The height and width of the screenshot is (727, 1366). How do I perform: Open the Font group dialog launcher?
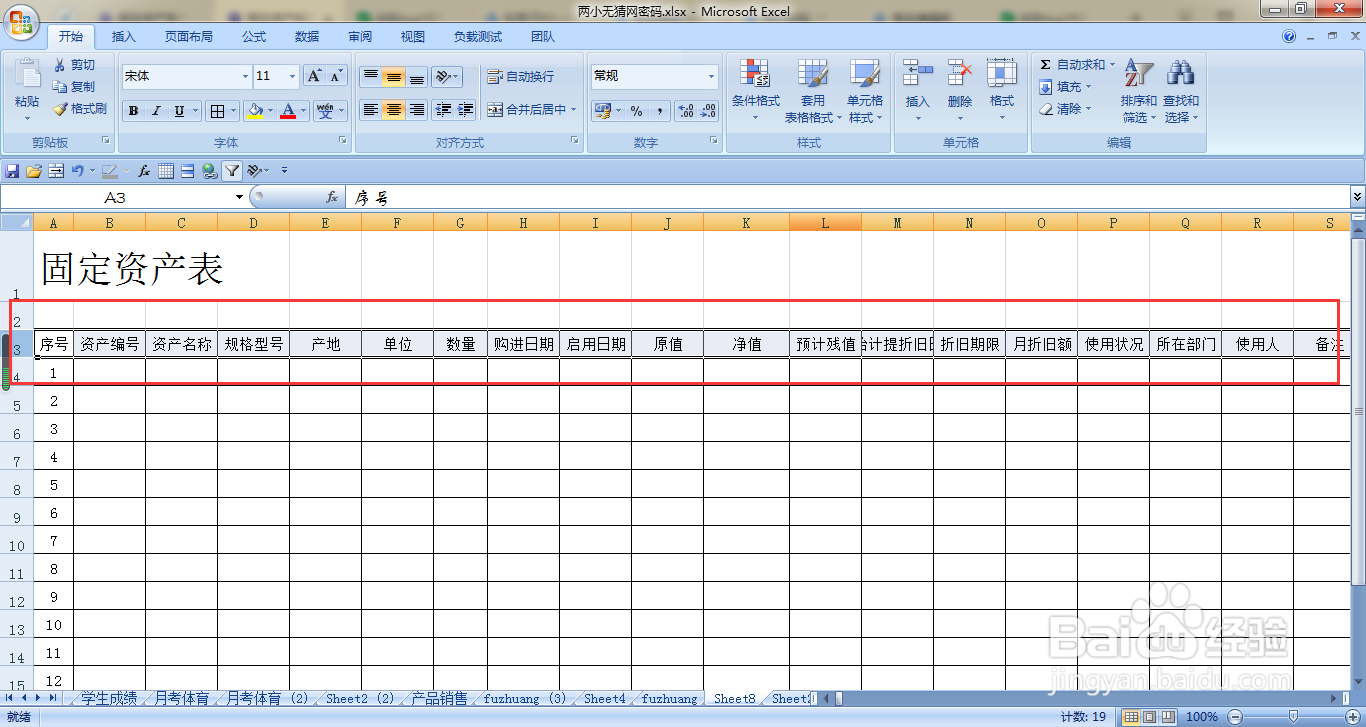click(343, 142)
